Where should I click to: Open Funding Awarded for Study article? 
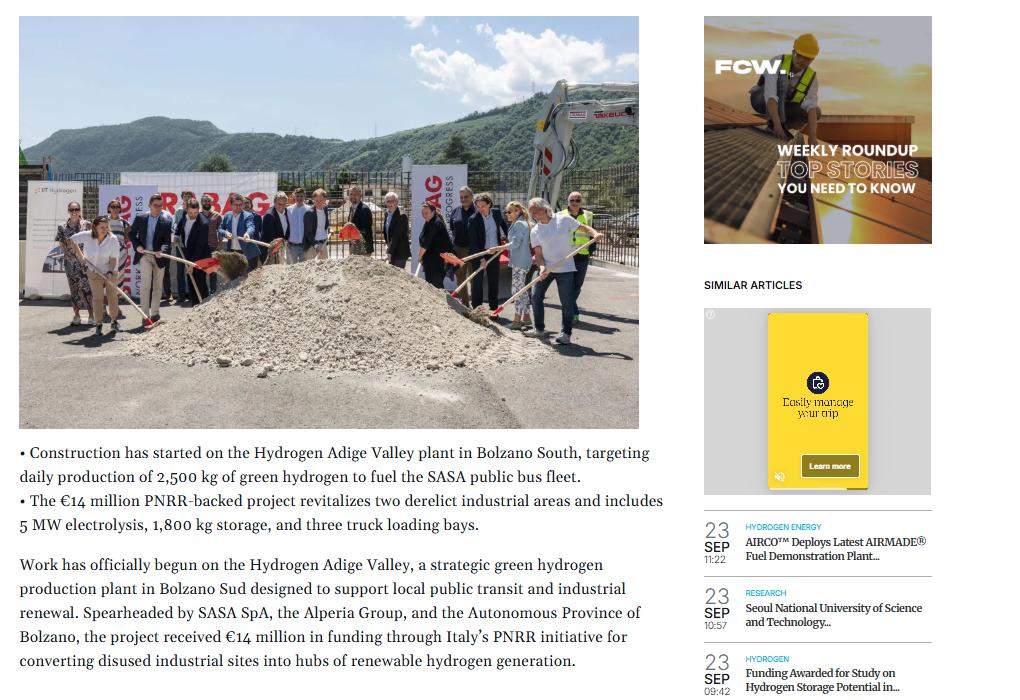(x=822, y=680)
